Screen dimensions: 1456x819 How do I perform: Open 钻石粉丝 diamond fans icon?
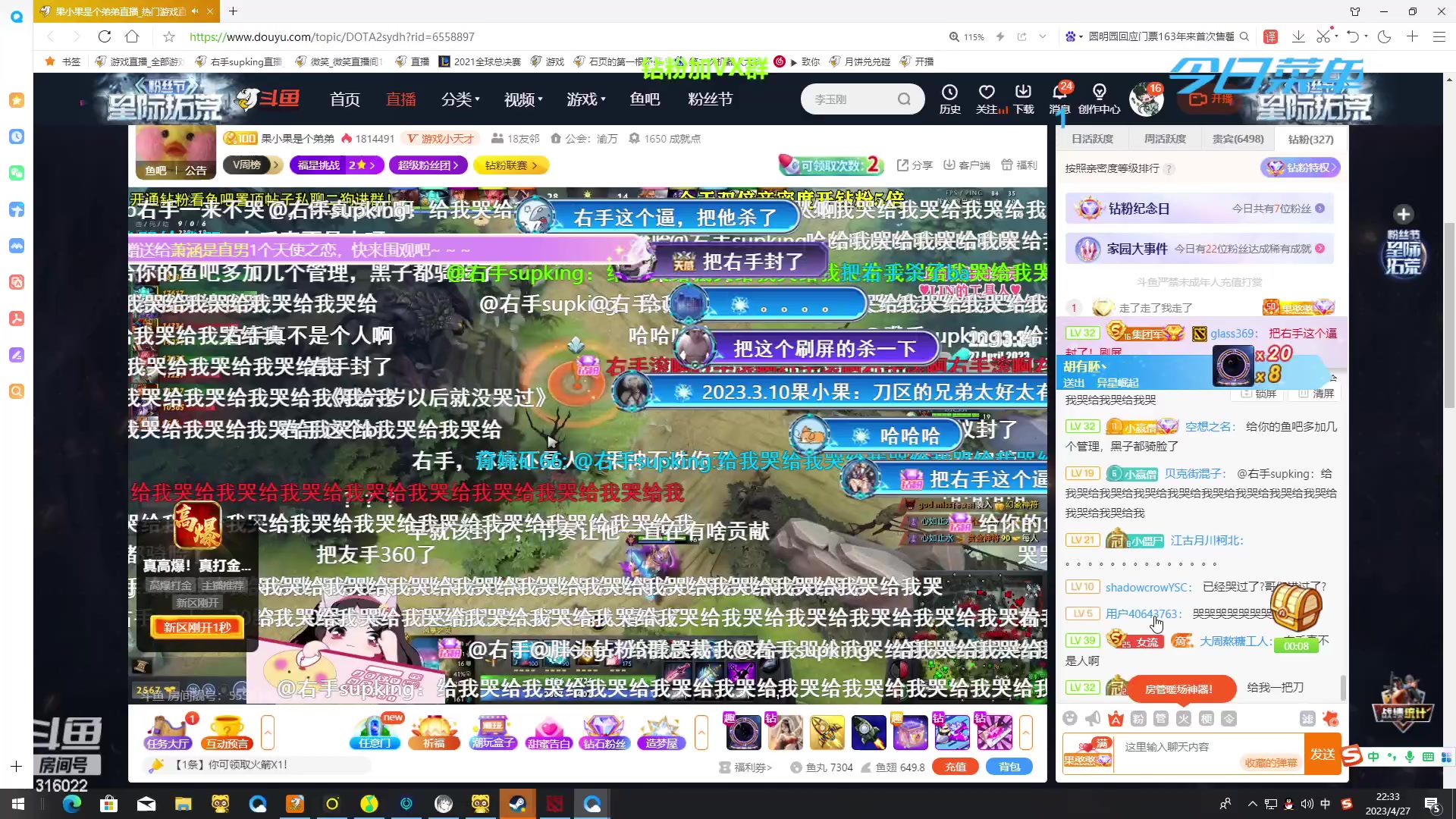[x=604, y=733]
